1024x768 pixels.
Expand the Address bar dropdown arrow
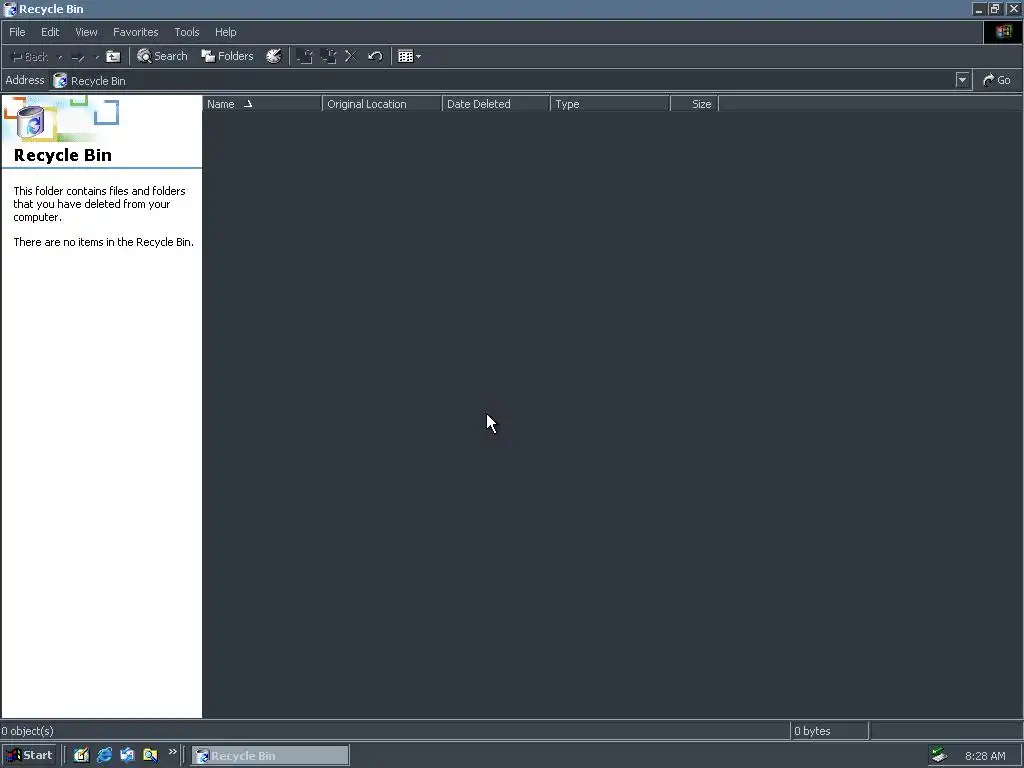click(x=962, y=80)
